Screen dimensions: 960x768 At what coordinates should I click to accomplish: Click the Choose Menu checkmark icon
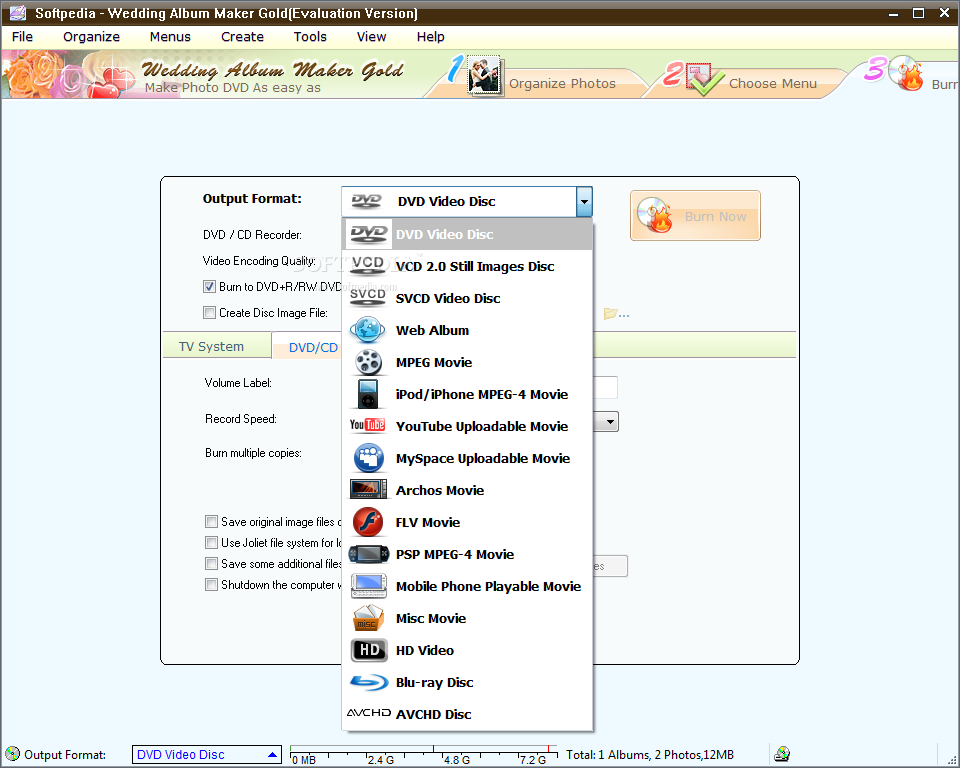(x=703, y=78)
